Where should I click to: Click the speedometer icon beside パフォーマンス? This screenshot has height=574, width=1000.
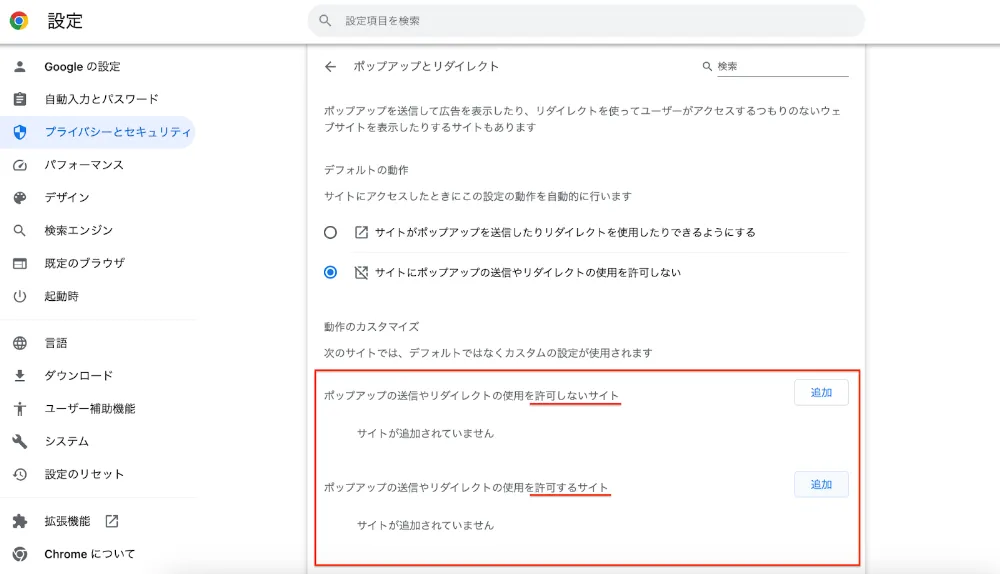coord(20,165)
